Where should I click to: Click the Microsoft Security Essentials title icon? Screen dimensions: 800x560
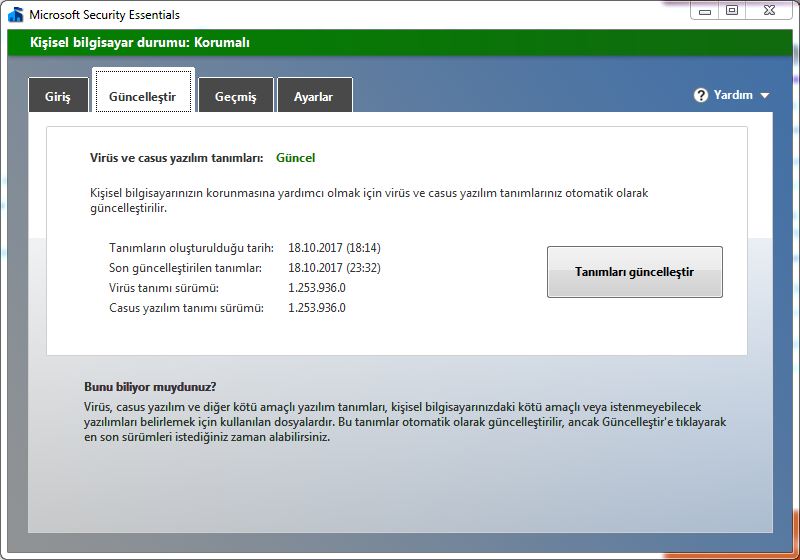click(16, 14)
